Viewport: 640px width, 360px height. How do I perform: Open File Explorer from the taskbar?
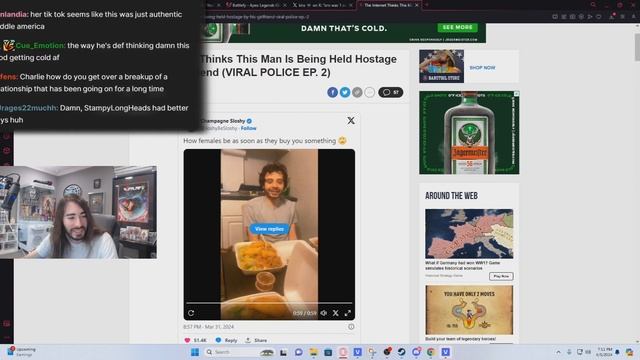313,352
